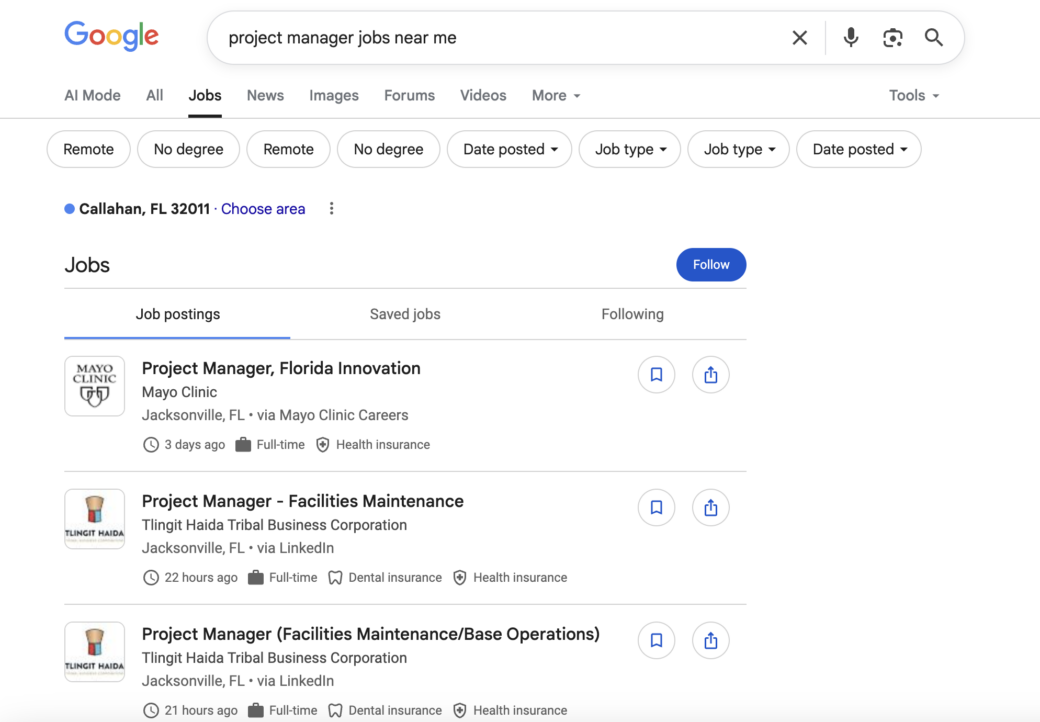Clear the search box with X icon

[x=800, y=38]
